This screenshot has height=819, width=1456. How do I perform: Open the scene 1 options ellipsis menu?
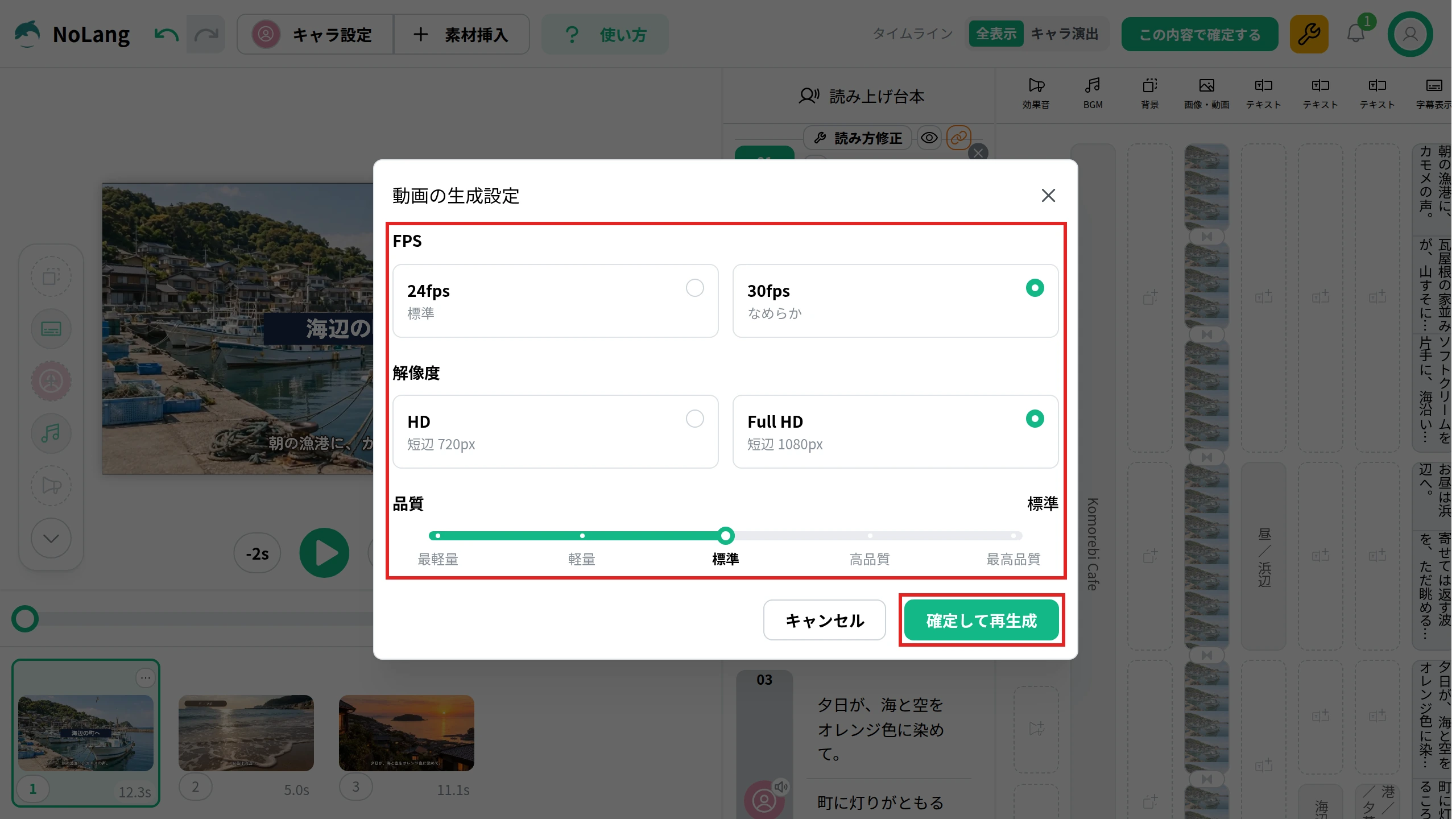pos(146,677)
